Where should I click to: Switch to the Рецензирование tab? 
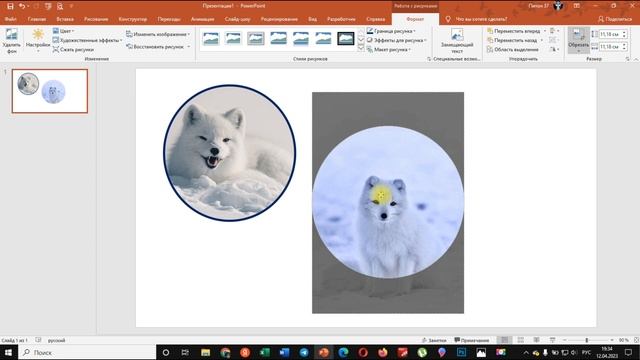[279, 19]
